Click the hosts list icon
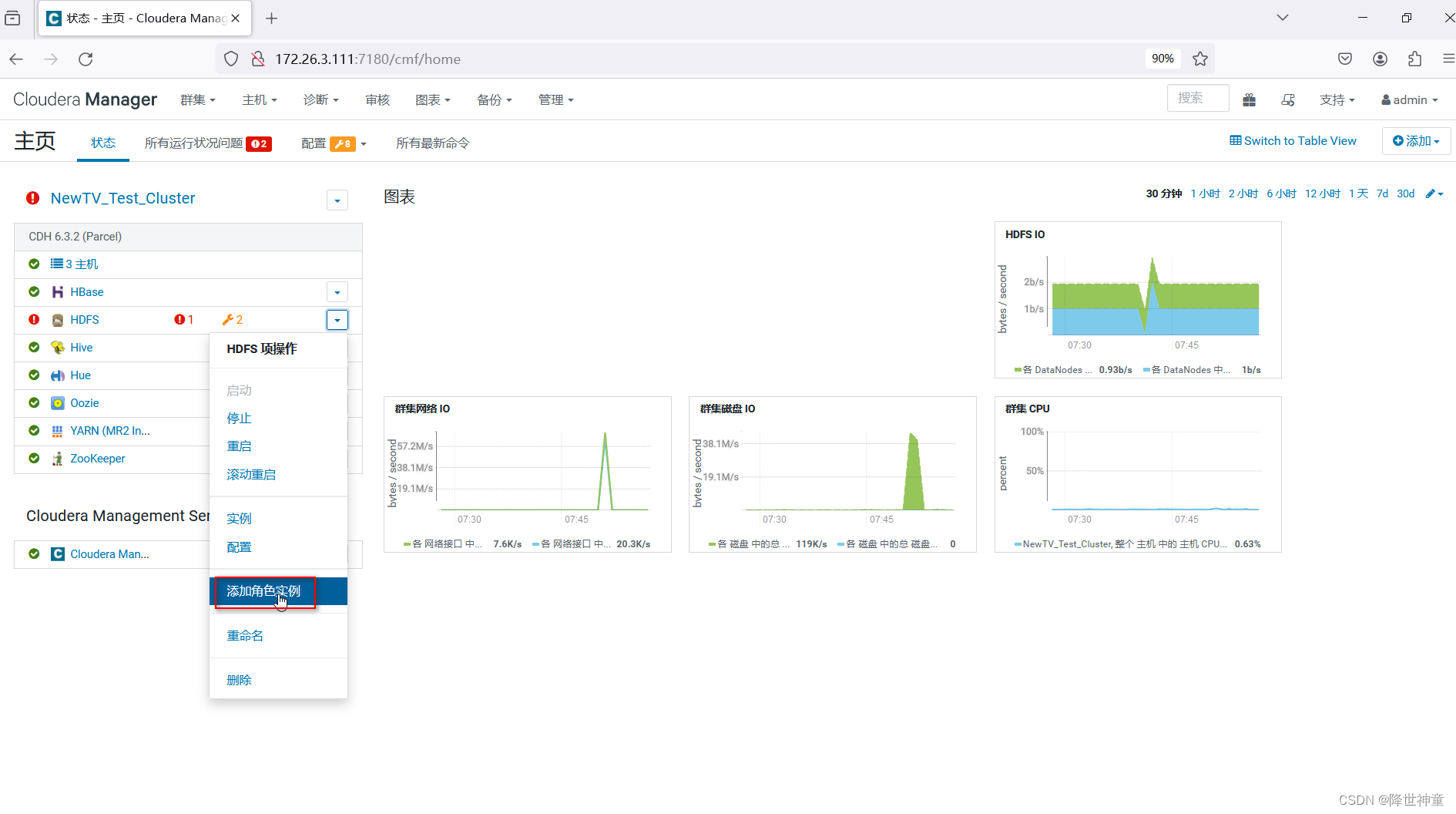The image size is (1456, 814). pos(57,264)
